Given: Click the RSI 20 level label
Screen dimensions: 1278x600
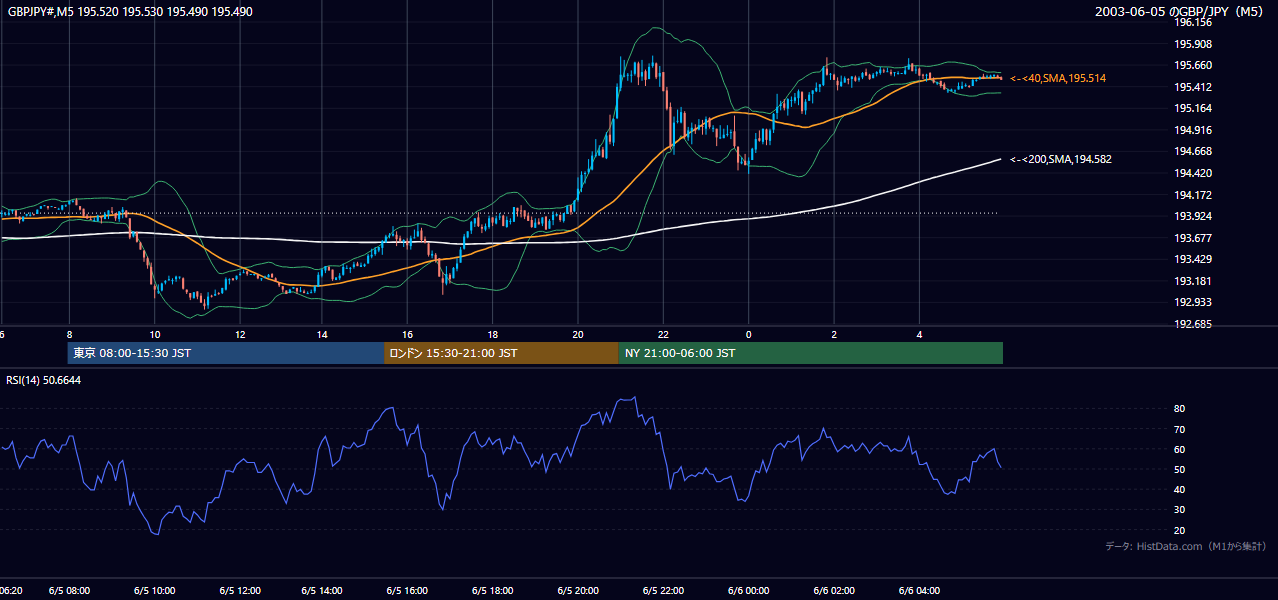Looking at the screenshot, I should click(1179, 530).
